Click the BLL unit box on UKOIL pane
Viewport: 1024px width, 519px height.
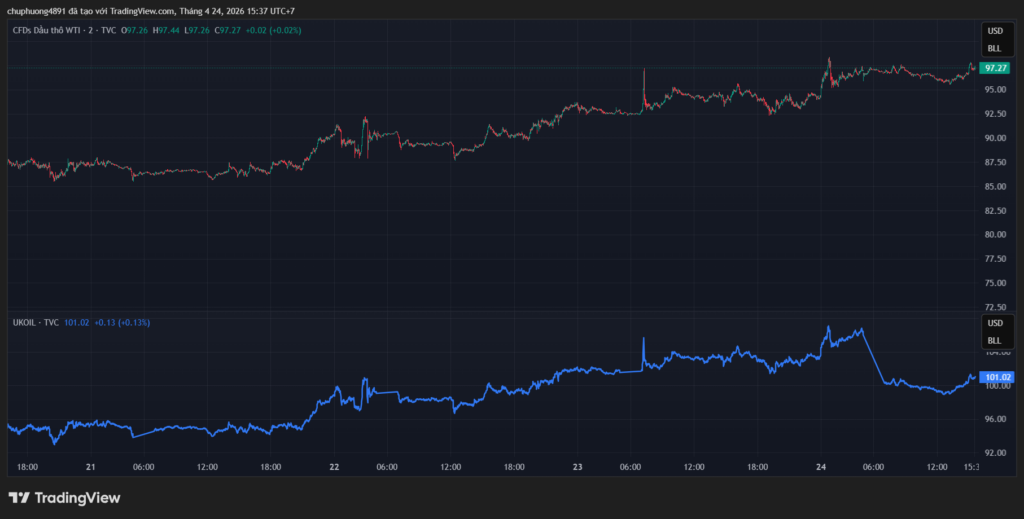click(x=994, y=341)
